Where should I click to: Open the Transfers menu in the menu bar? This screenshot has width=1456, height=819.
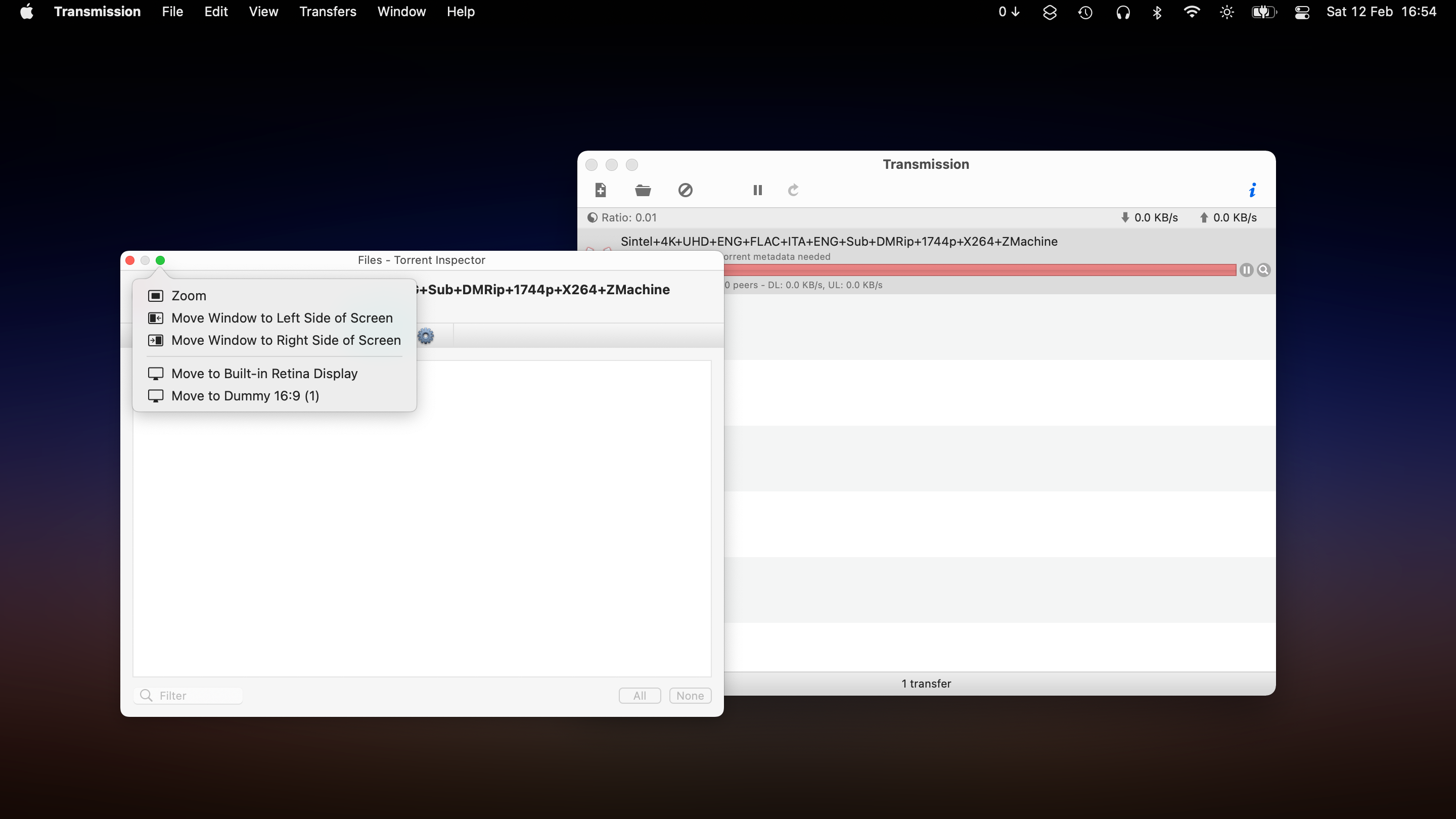pyautogui.click(x=327, y=11)
